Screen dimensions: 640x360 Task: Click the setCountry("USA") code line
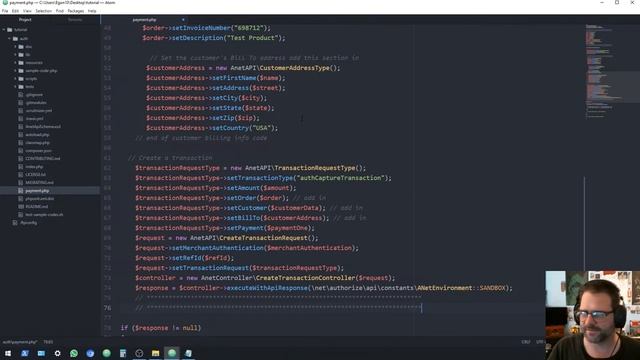click(x=212, y=128)
